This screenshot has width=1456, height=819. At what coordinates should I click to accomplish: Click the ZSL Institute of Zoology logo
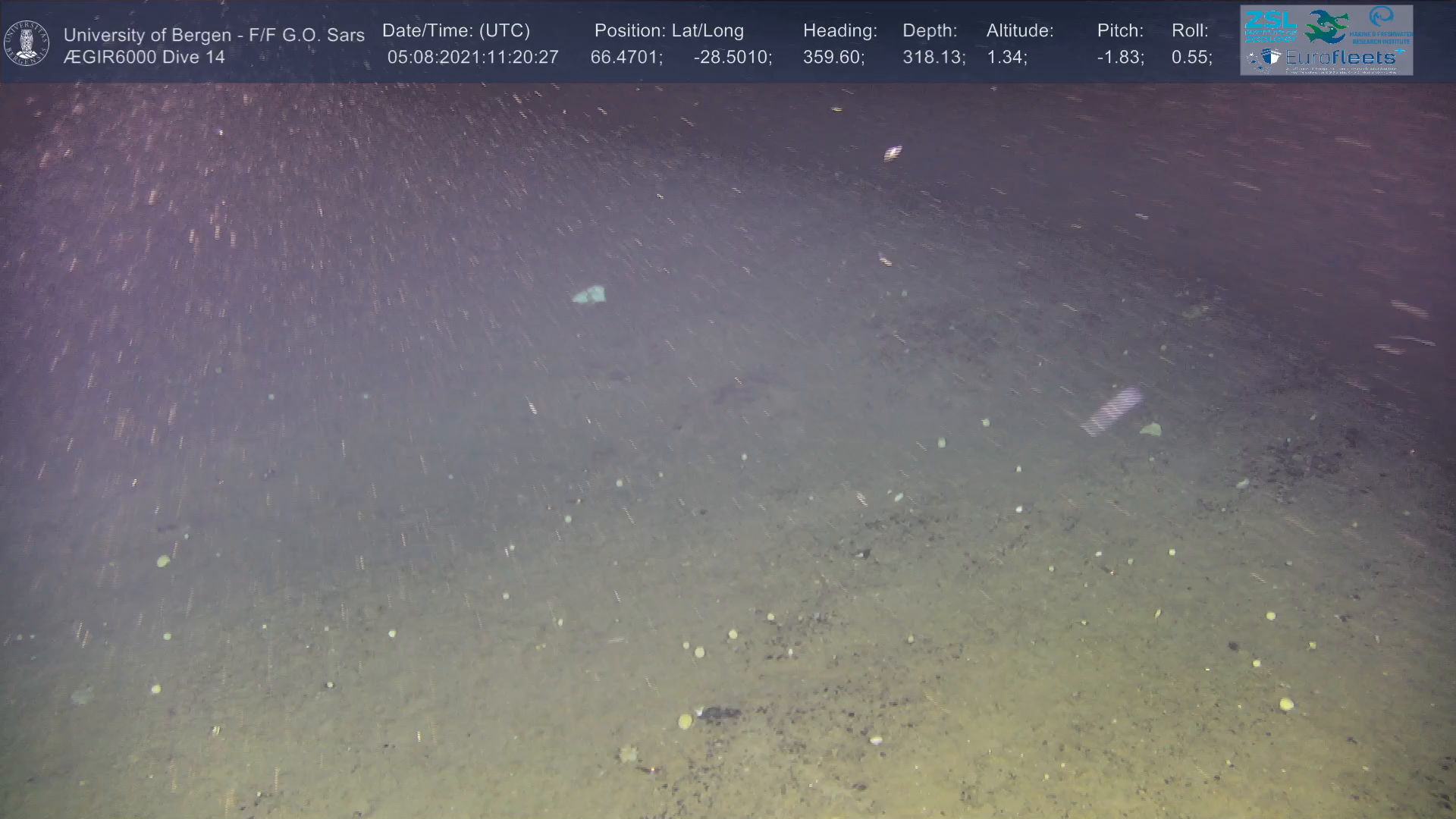click(1269, 25)
